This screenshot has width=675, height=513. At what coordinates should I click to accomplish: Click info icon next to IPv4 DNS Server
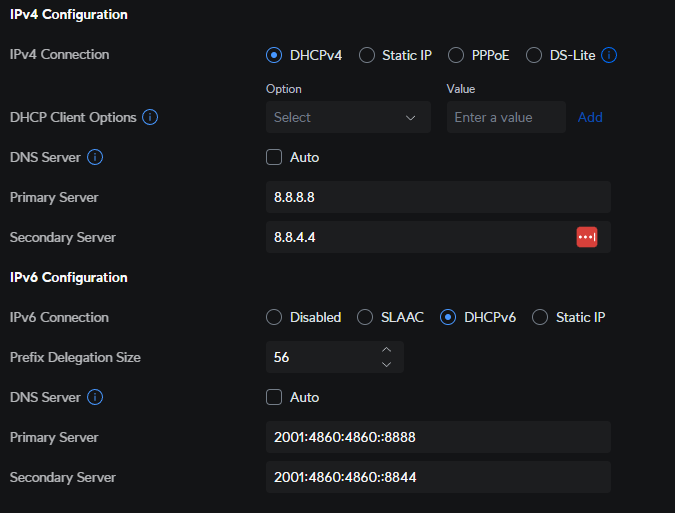click(95, 157)
